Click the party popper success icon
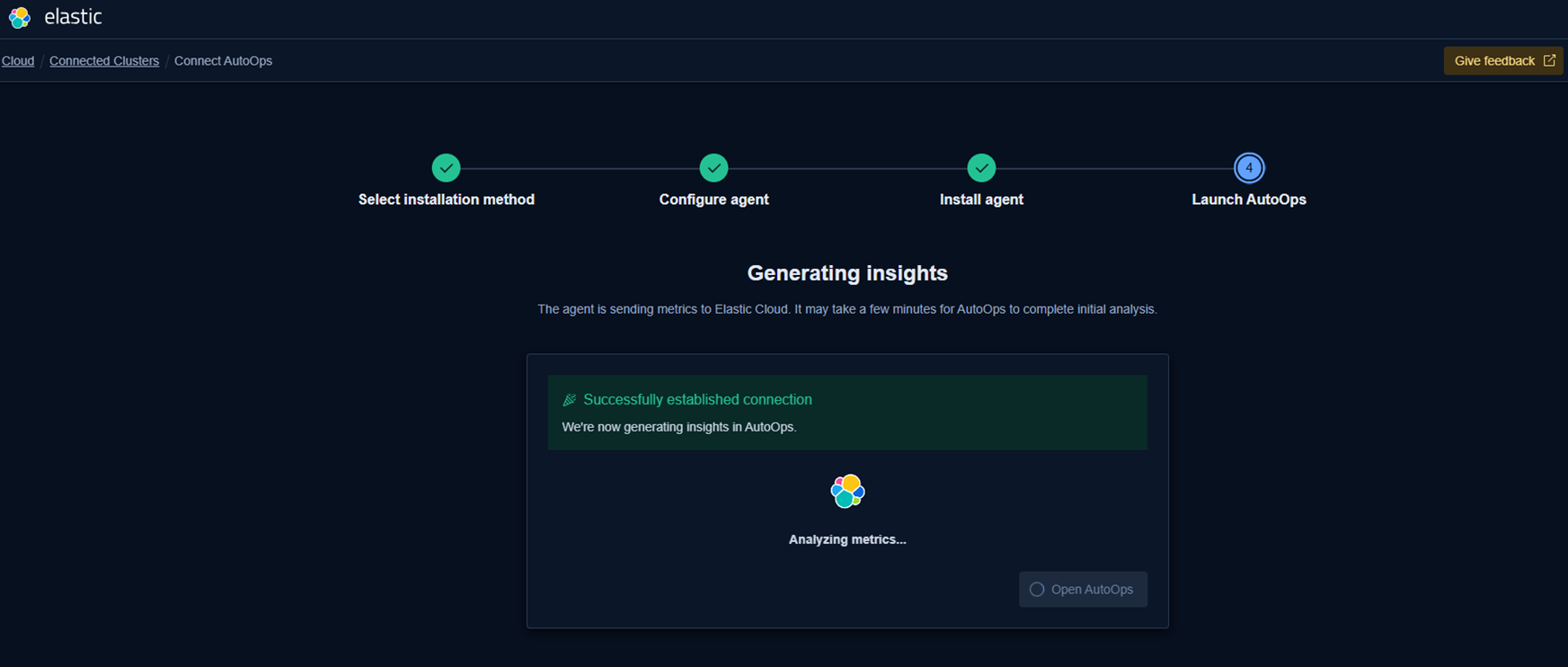The height and width of the screenshot is (667, 1568). click(x=569, y=400)
